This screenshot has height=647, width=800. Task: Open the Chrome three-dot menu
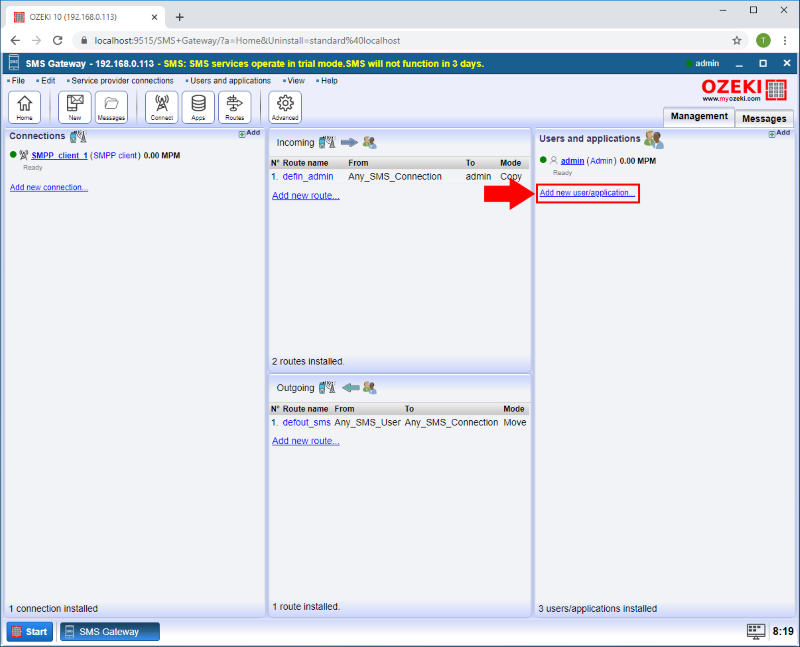click(x=785, y=40)
